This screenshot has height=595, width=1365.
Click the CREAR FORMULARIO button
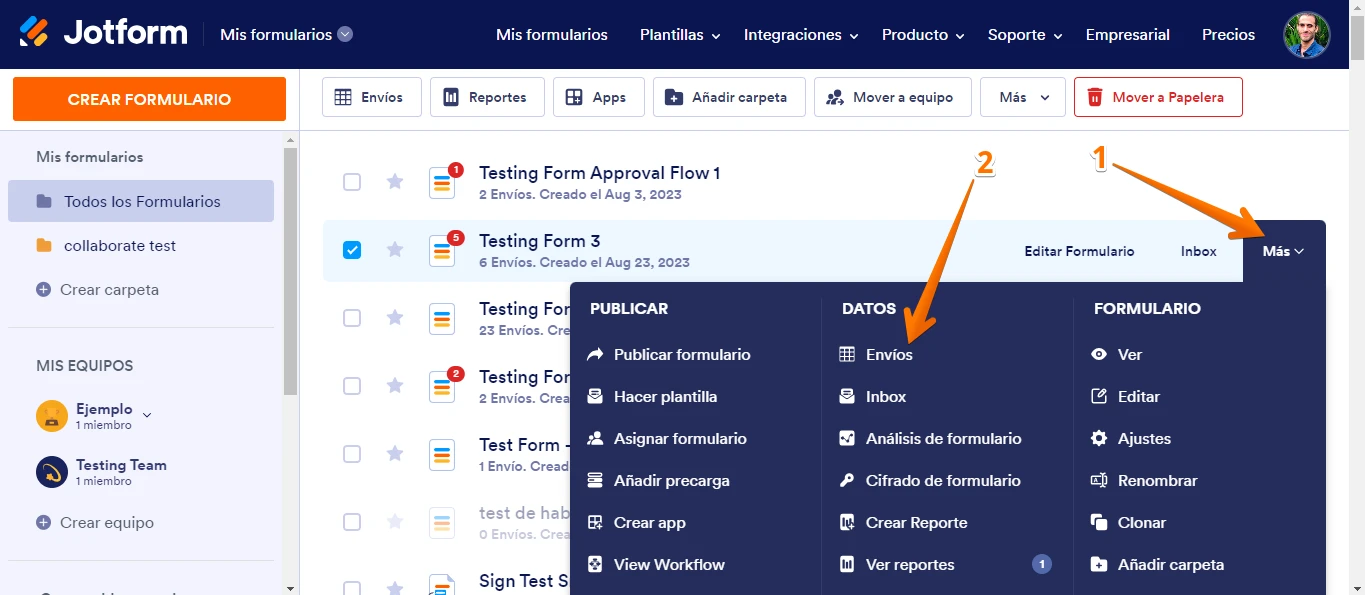click(x=148, y=99)
